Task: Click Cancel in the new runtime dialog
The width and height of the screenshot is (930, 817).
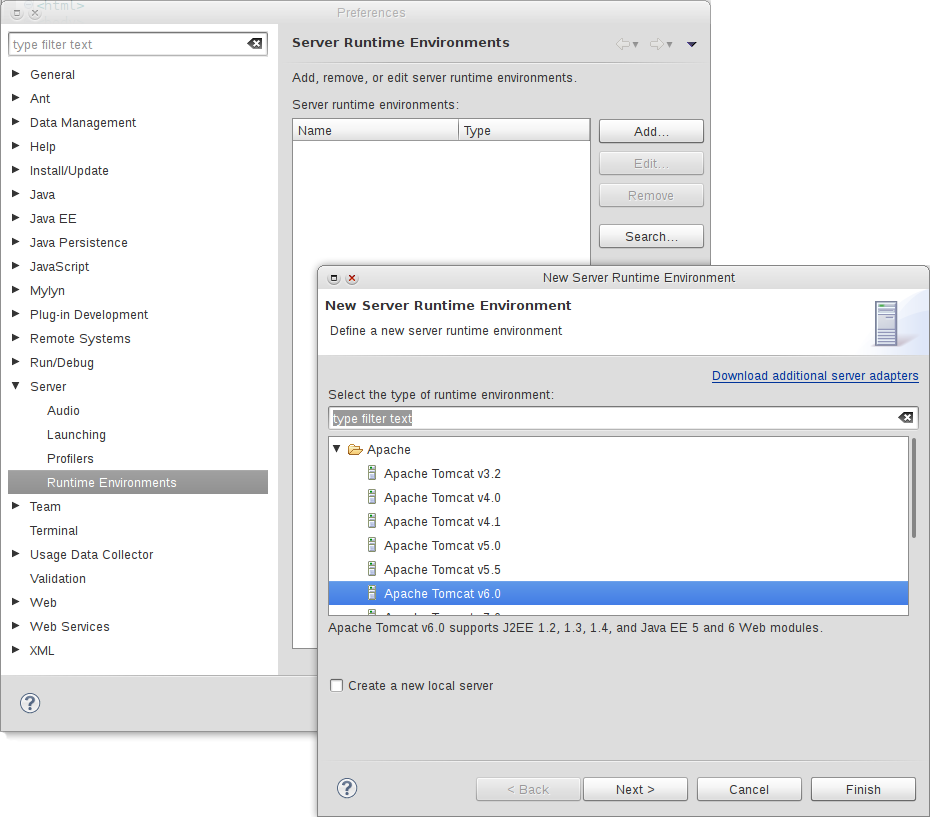Action: coord(749,789)
